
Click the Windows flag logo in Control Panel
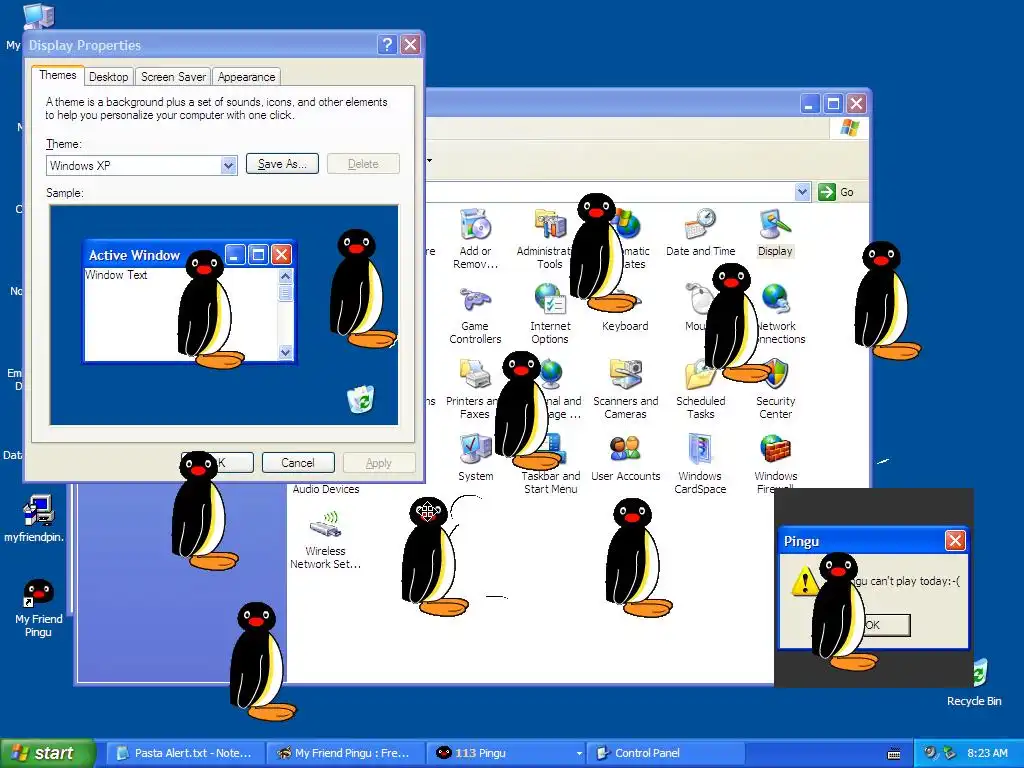click(x=850, y=127)
